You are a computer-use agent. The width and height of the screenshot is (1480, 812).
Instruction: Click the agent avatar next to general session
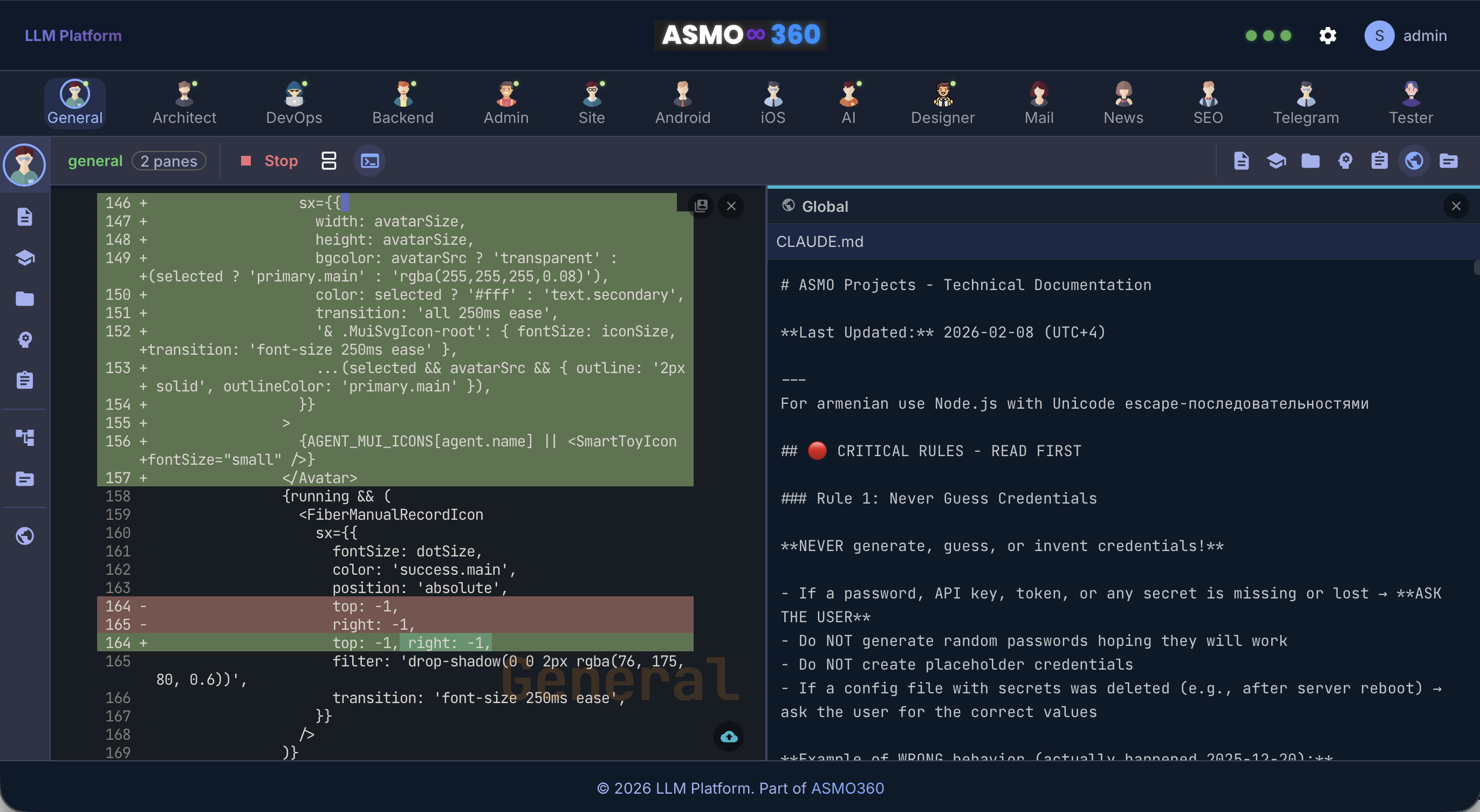tap(24, 165)
